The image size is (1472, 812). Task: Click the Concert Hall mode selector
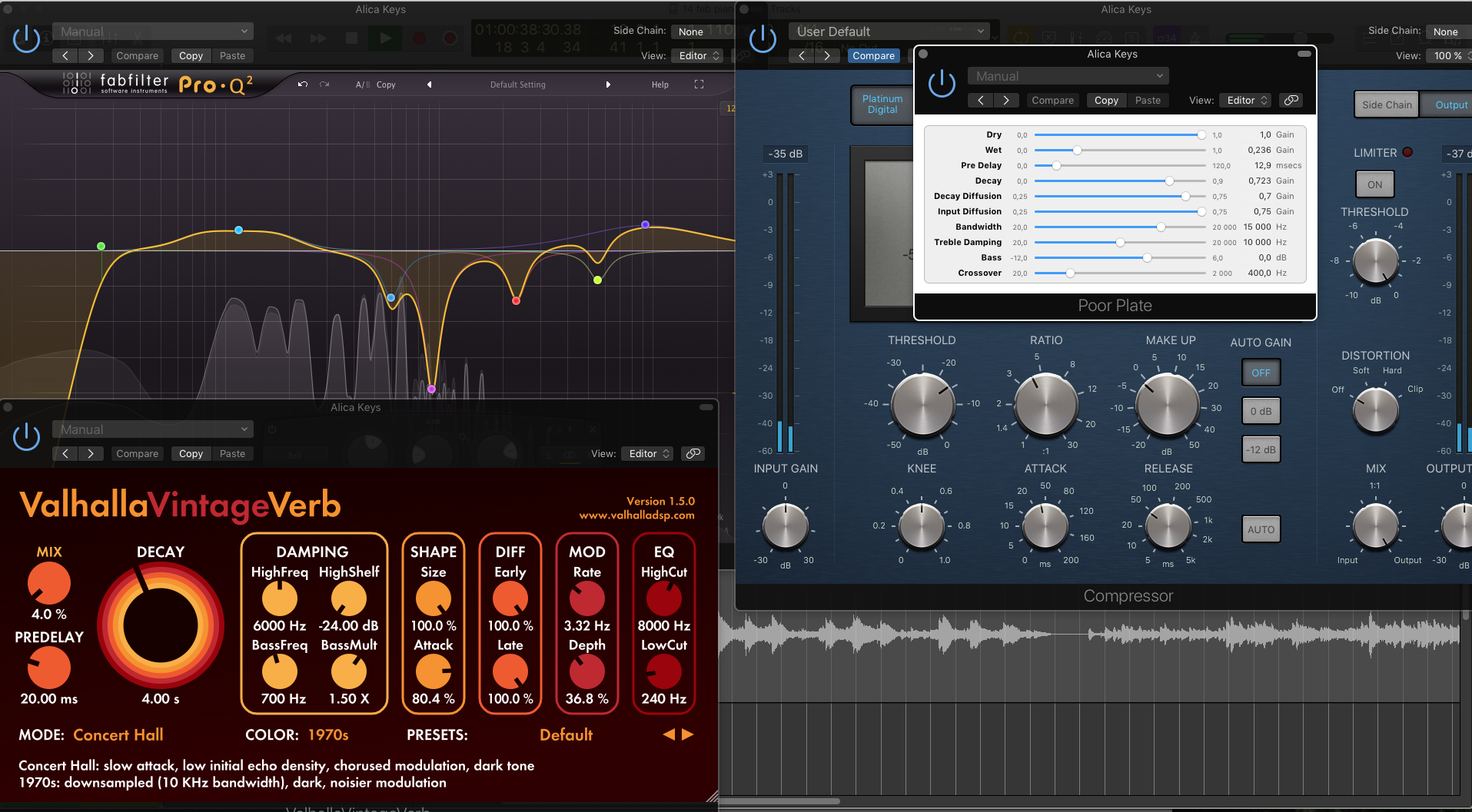click(118, 735)
